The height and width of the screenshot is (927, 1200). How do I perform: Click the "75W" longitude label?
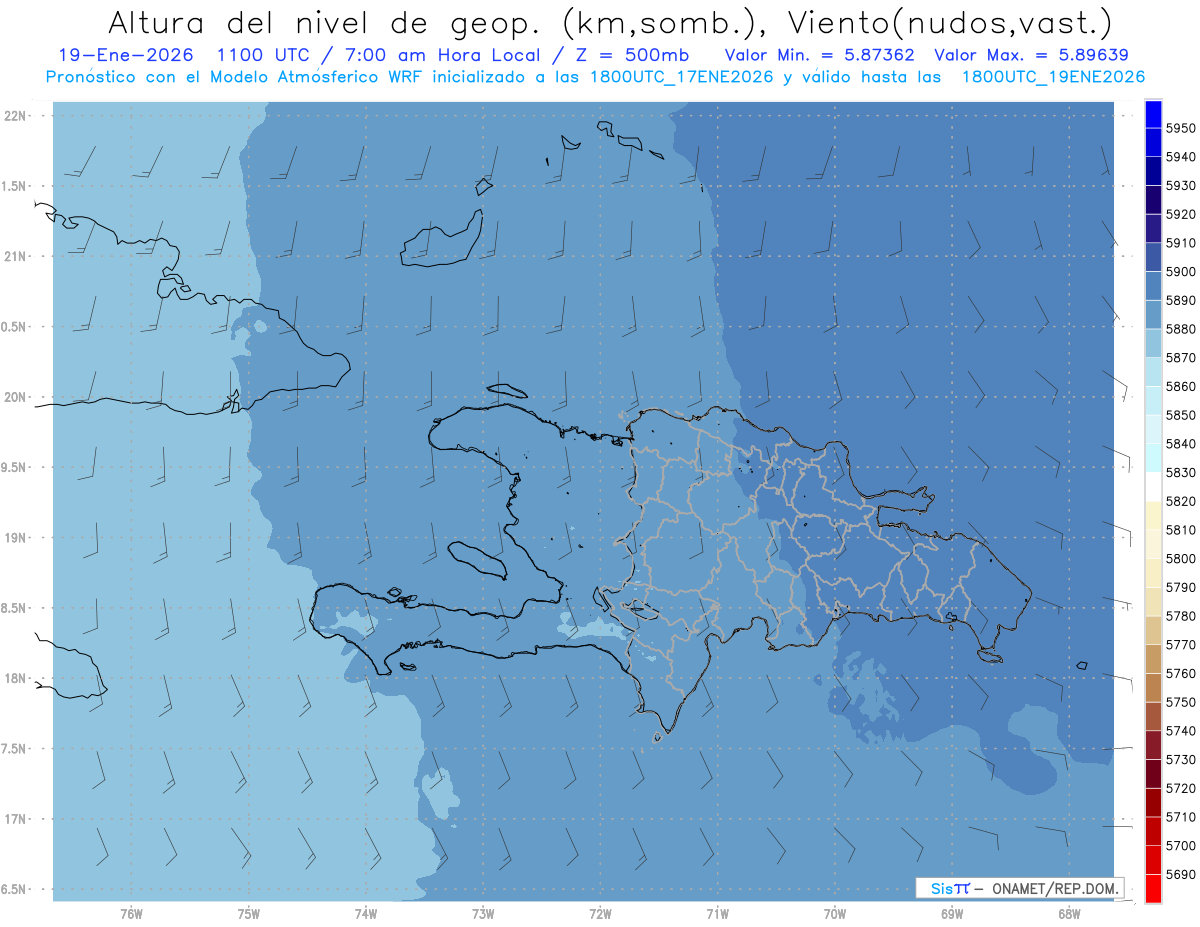(x=249, y=914)
